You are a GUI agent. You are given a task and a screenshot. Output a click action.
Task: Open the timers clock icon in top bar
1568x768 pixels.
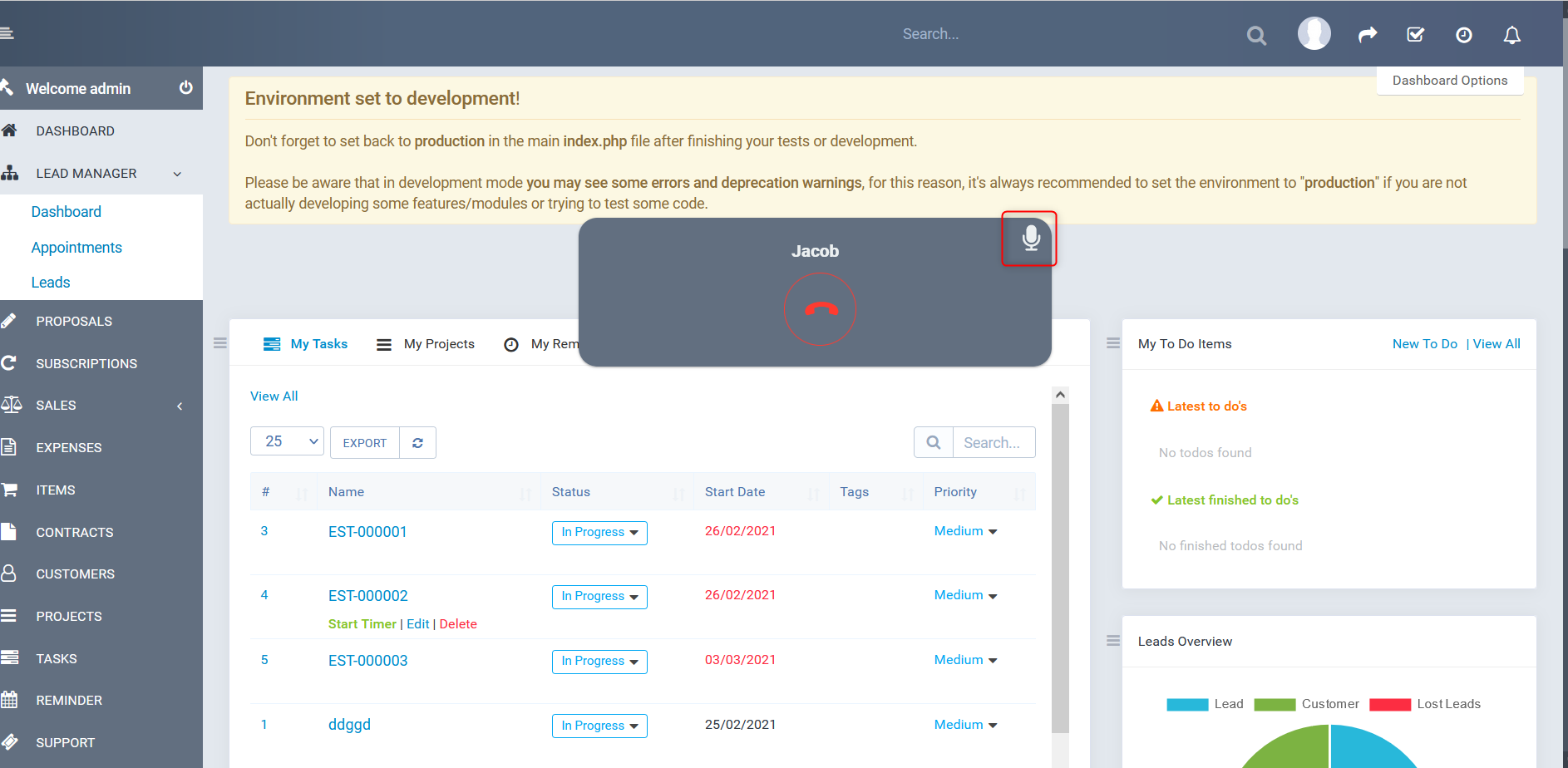coord(1463,35)
